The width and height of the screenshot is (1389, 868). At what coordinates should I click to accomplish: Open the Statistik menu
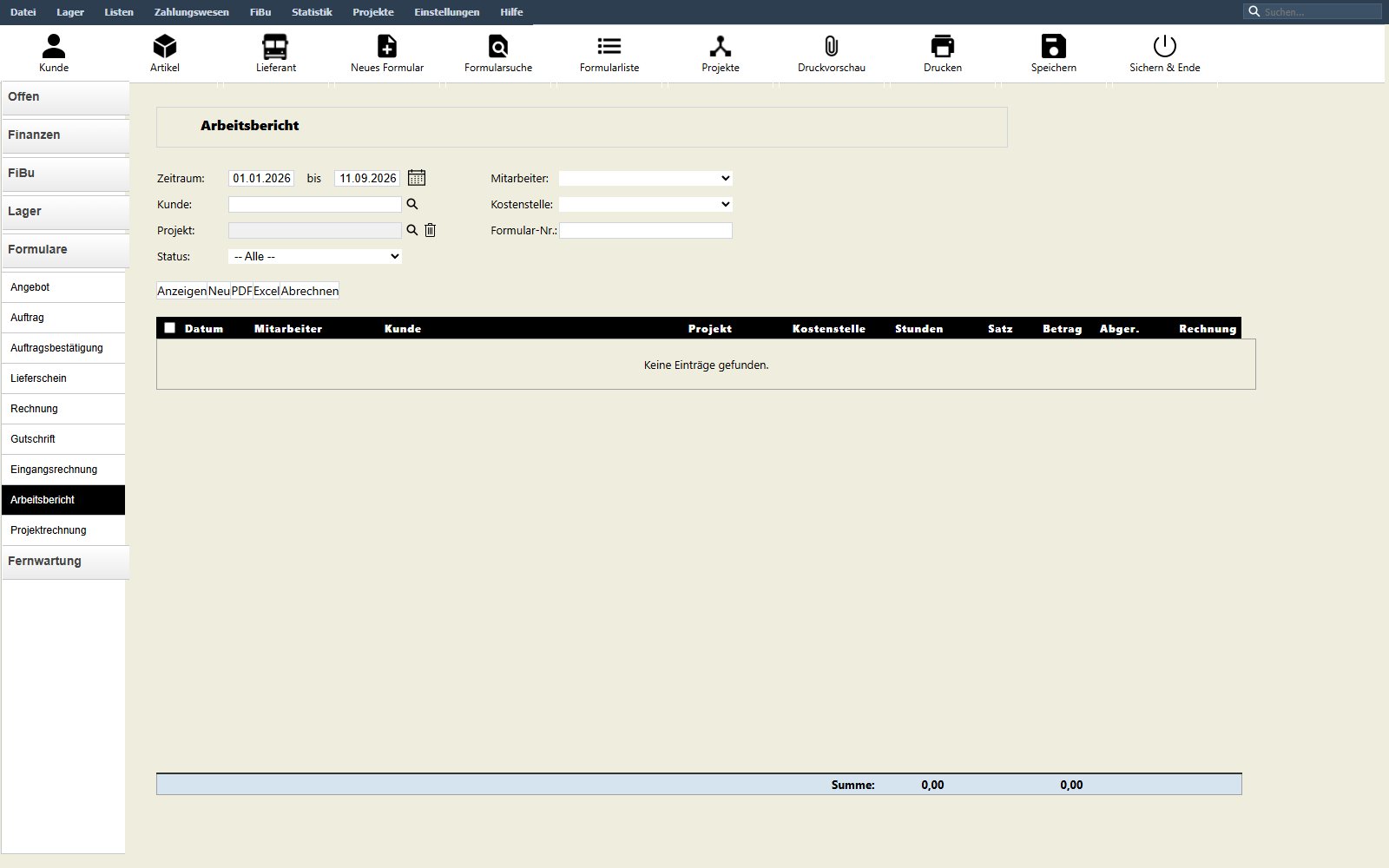point(312,12)
